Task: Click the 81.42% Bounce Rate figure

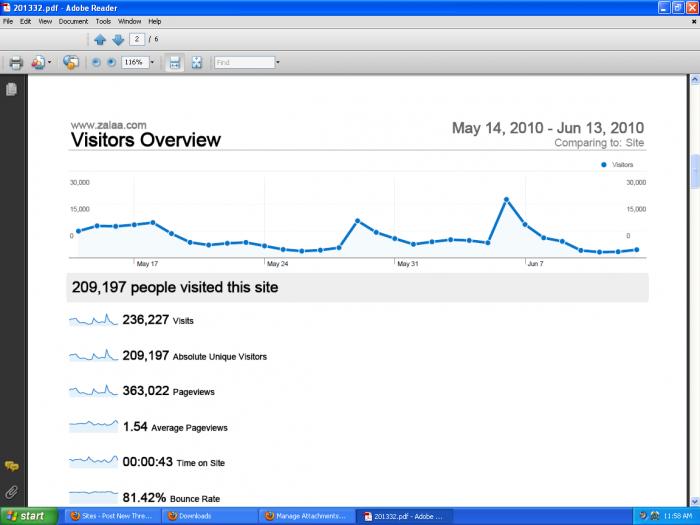Action: click(171, 498)
